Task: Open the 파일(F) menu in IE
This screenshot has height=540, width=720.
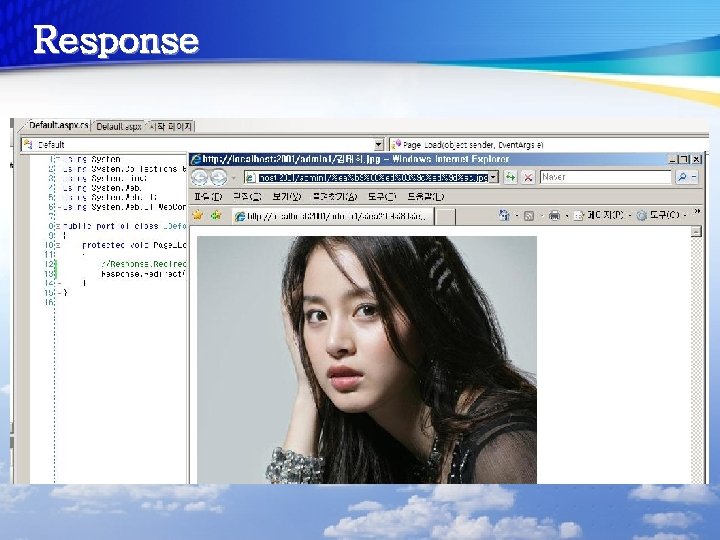Action: coord(208,197)
